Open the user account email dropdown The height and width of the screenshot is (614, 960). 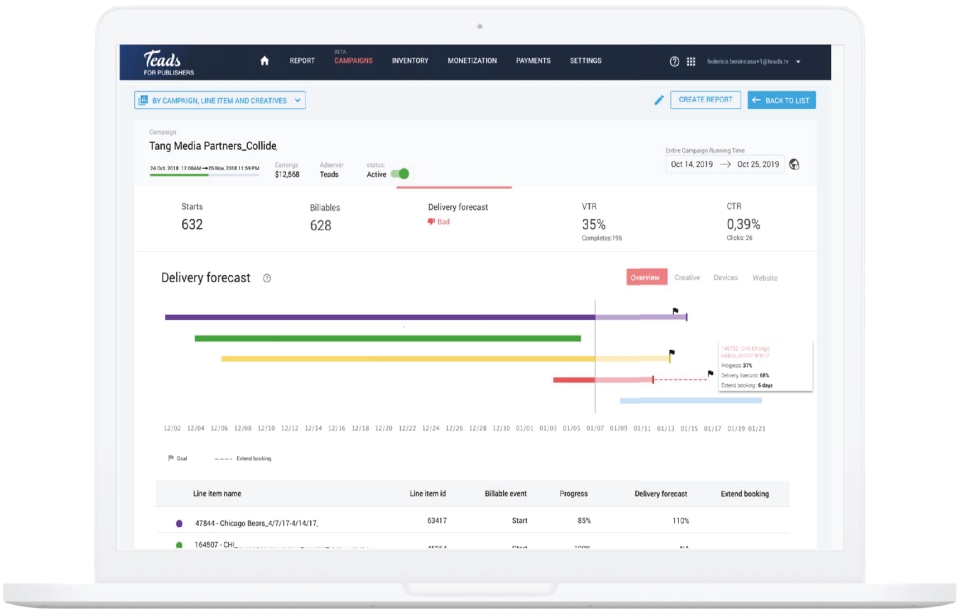point(754,61)
